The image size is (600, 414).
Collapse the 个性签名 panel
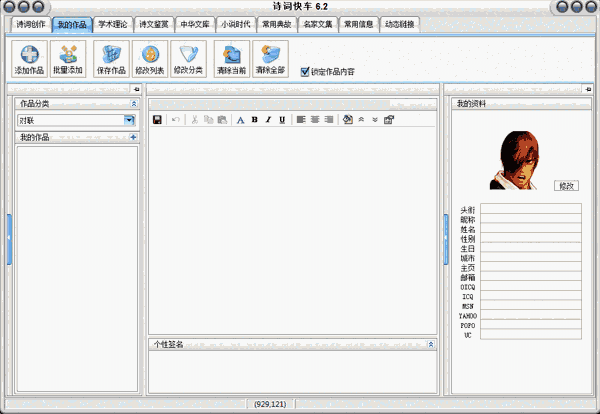click(x=430, y=344)
